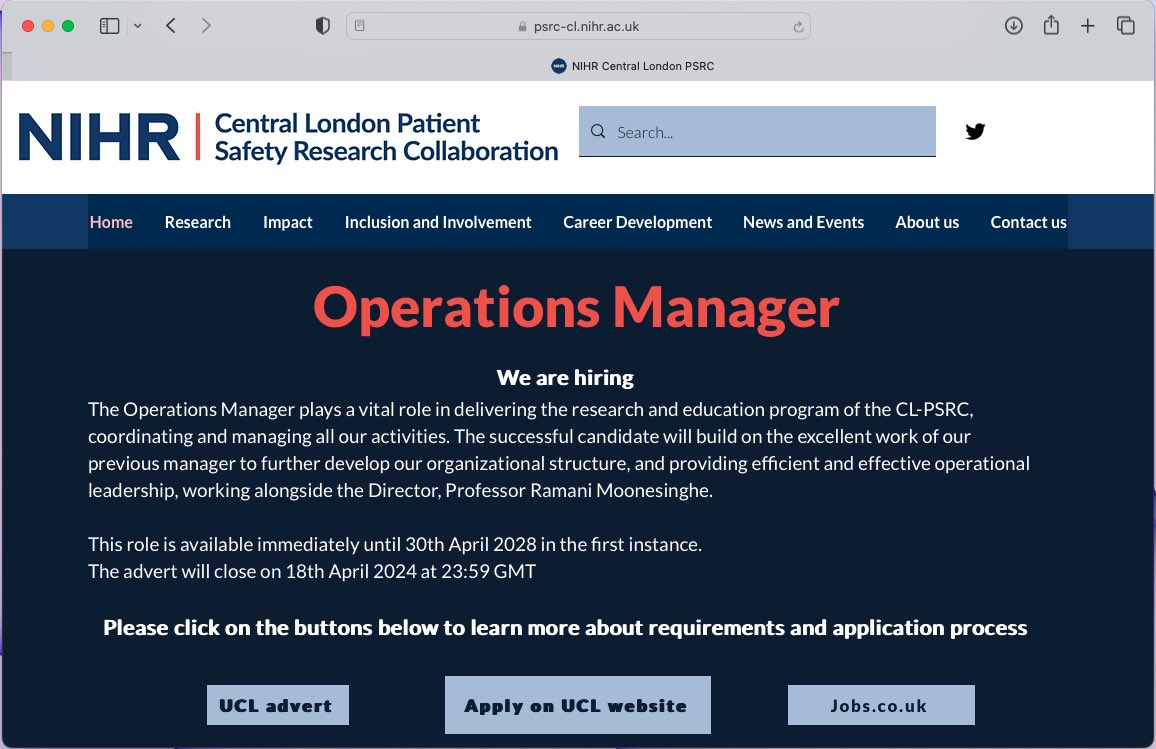Select the magnifying glass search icon
Viewport: 1156px width, 749px height.
pos(598,131)
